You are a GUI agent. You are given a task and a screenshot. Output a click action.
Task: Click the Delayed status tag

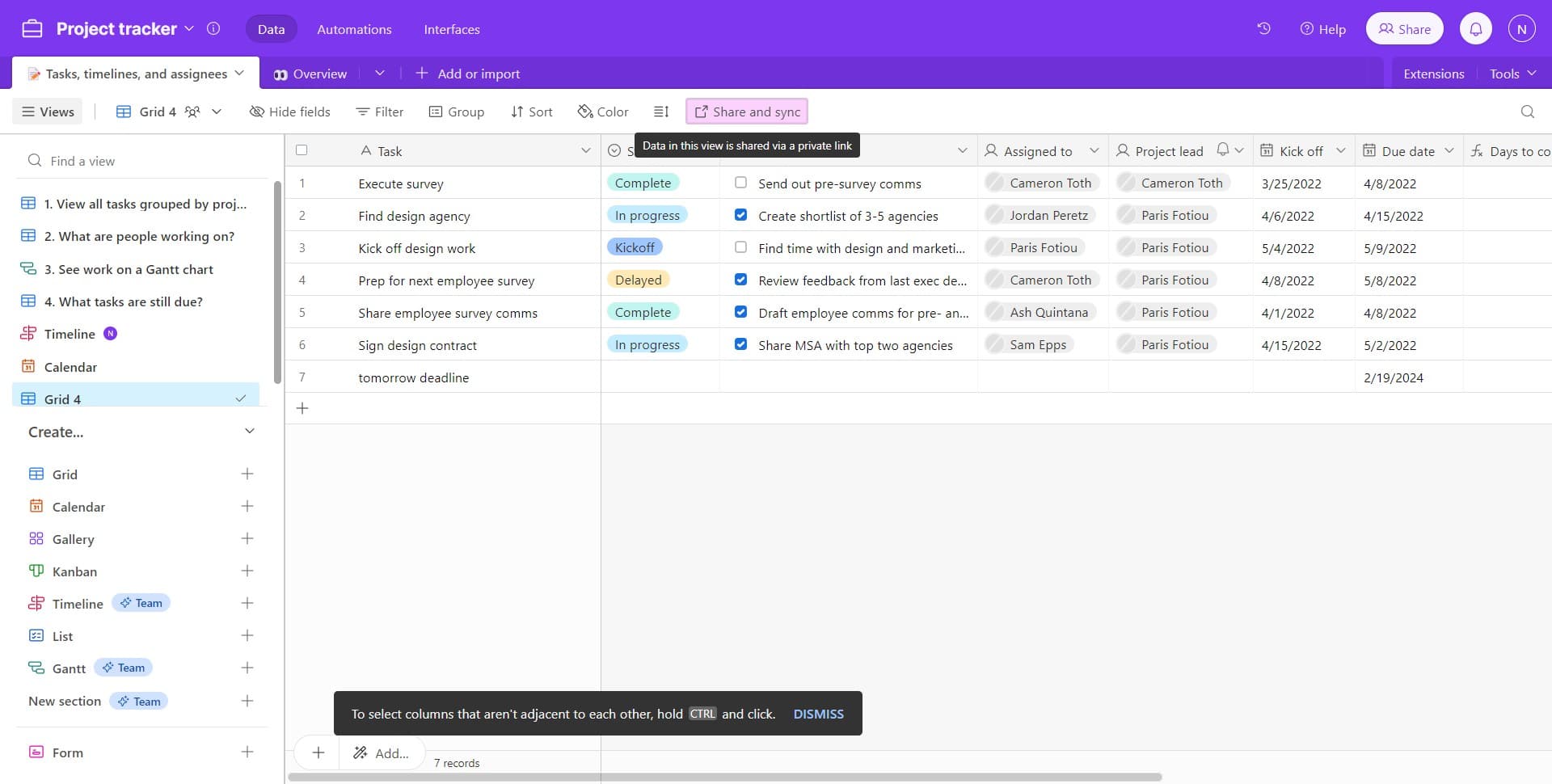[x=638, y=280]
